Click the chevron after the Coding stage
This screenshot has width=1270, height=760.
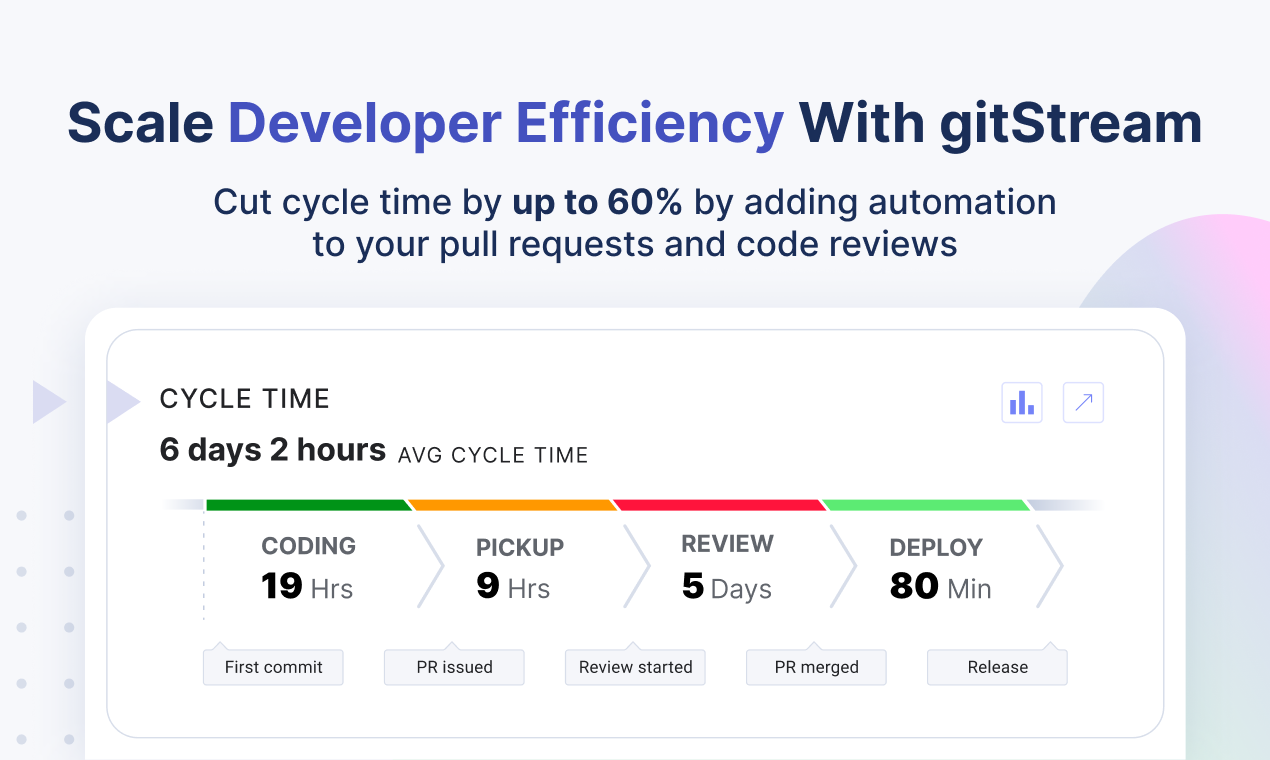(430, 565)
